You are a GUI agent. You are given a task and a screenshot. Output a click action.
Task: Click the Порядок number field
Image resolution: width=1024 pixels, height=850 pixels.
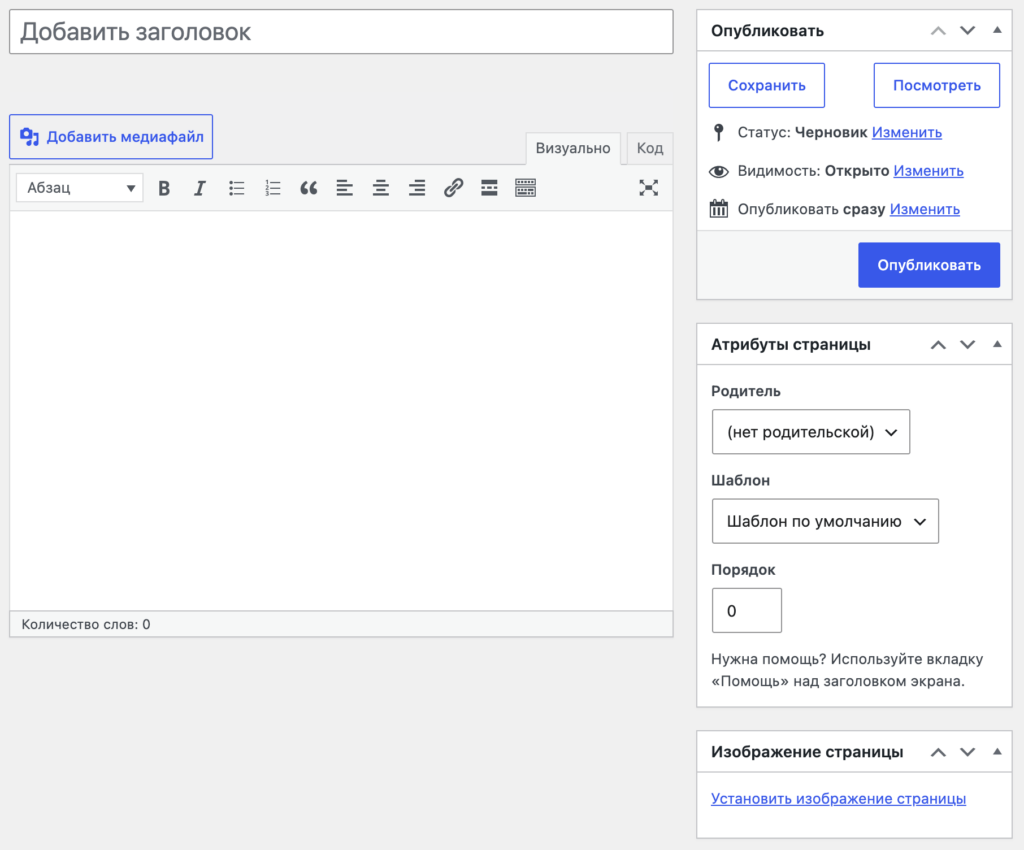pyautogui.click(x=746, y=610)
